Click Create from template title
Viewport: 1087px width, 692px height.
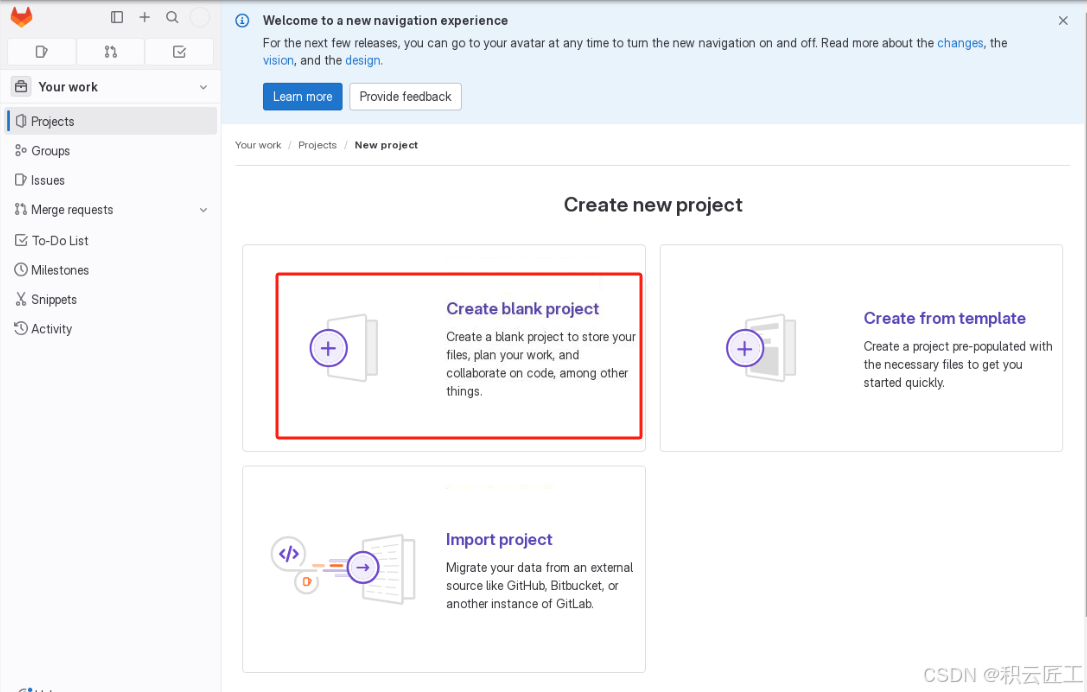[944, 318]
